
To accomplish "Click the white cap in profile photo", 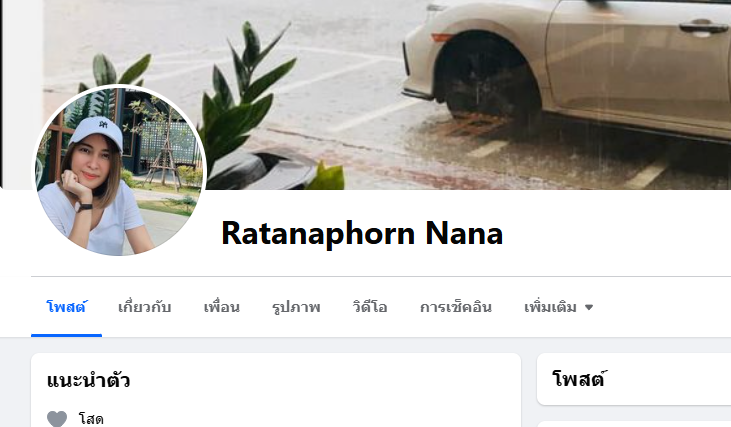I will click(97, 132).
